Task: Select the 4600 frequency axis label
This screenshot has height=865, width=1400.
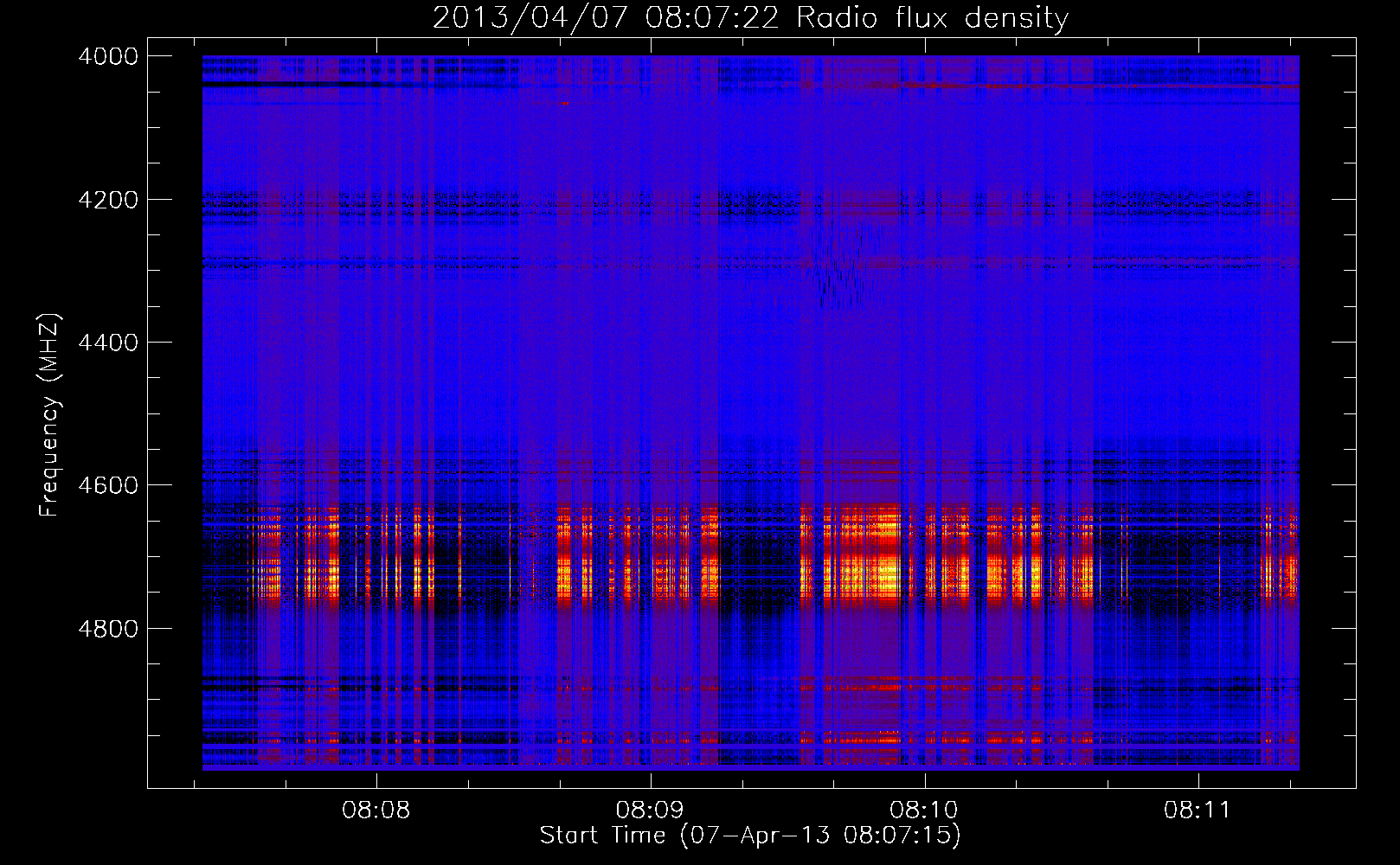Action: pyautogui.click(x=108, y=485)
